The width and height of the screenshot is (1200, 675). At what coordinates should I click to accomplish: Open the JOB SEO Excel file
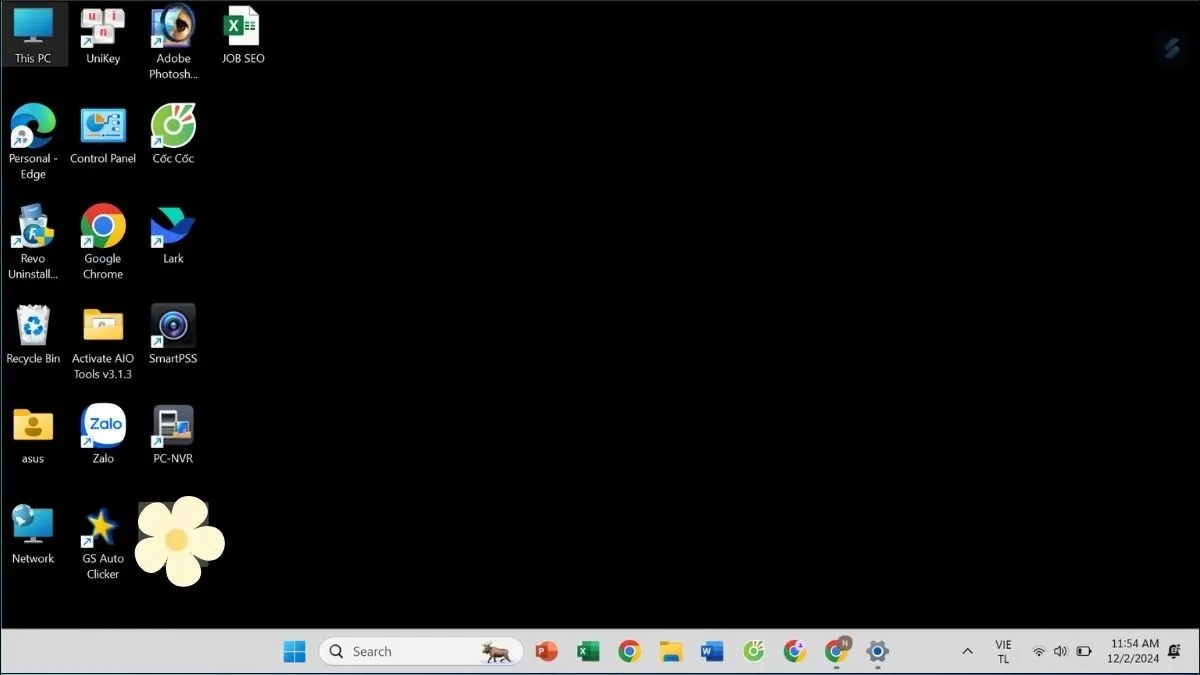[242, 29]
